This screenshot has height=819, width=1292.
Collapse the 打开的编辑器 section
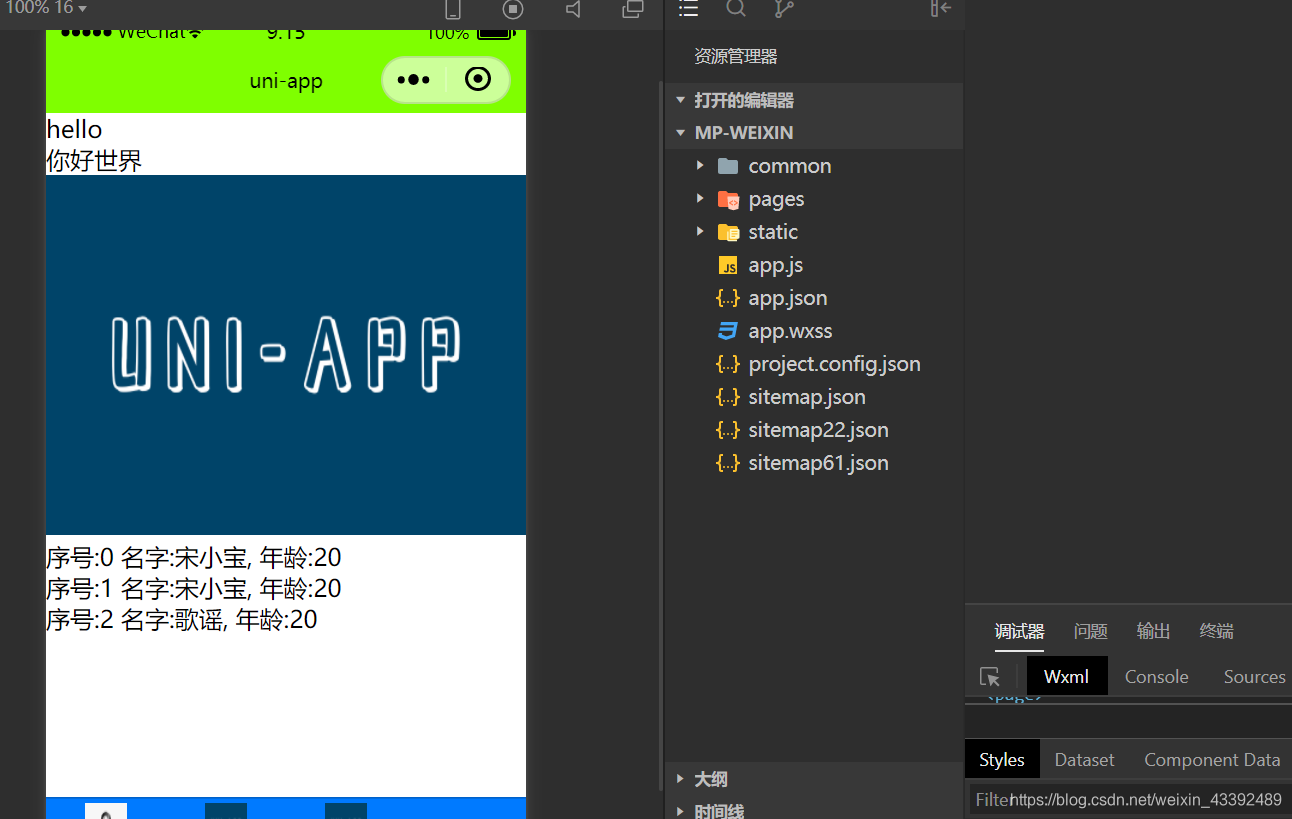coord(814,100)
